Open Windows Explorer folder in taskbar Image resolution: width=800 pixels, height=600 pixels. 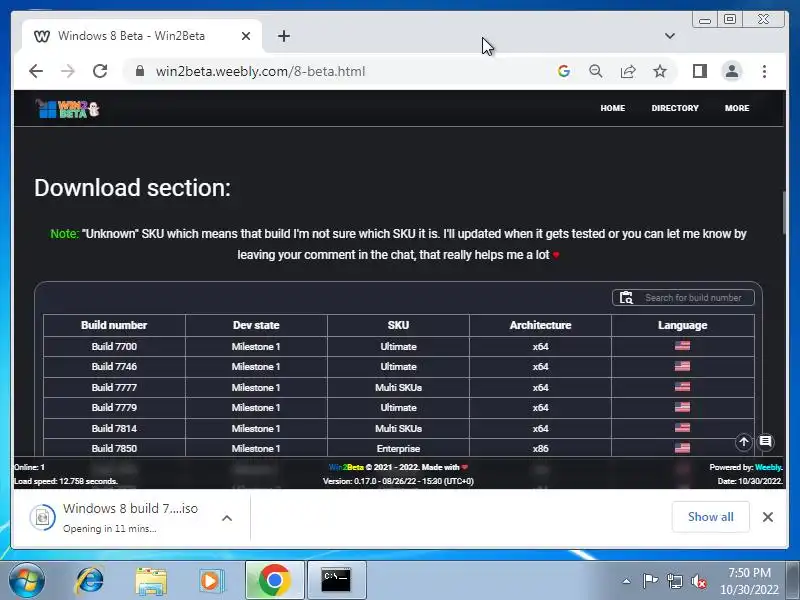[151, 580]
